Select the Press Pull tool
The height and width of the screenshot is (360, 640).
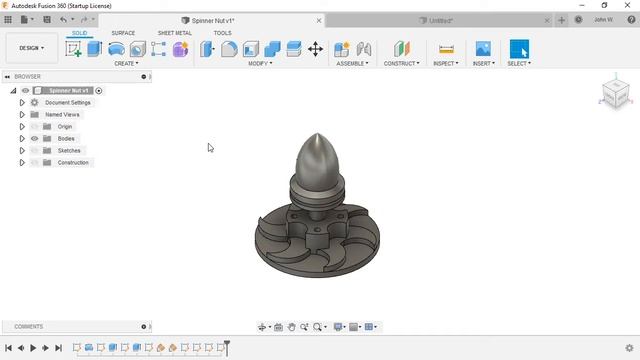[207, 49]
